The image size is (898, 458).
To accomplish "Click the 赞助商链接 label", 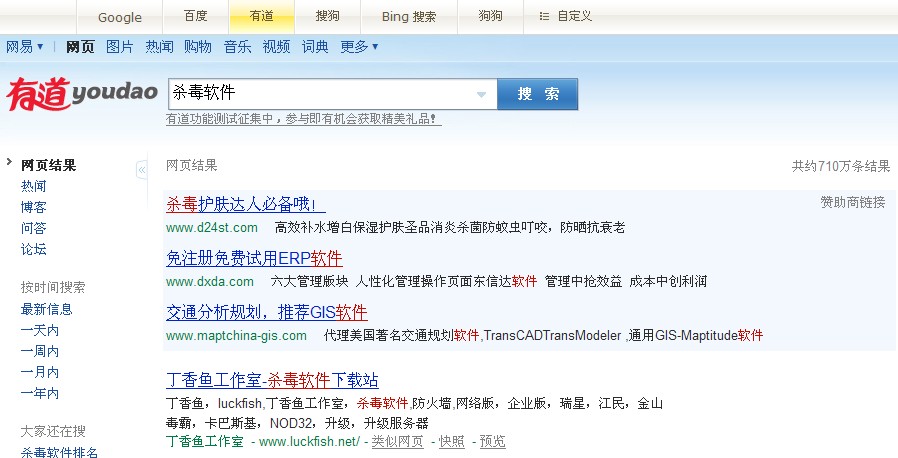I will [x=853, y=202].
